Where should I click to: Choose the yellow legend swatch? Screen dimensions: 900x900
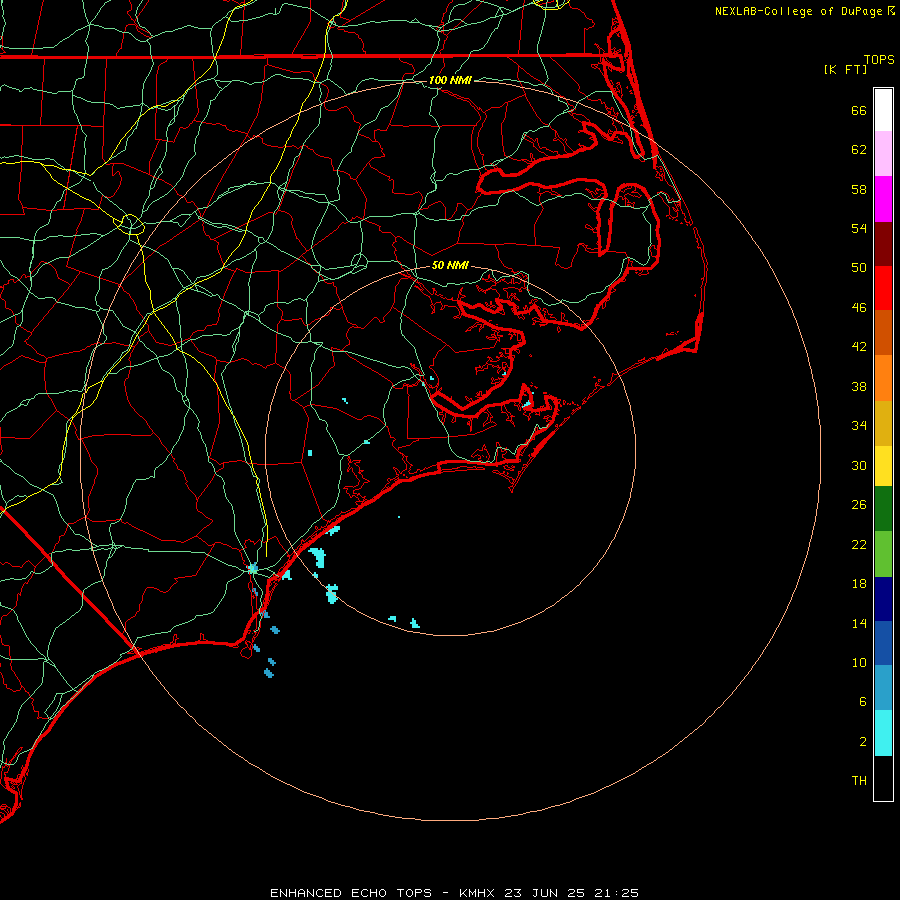point(883,466)
